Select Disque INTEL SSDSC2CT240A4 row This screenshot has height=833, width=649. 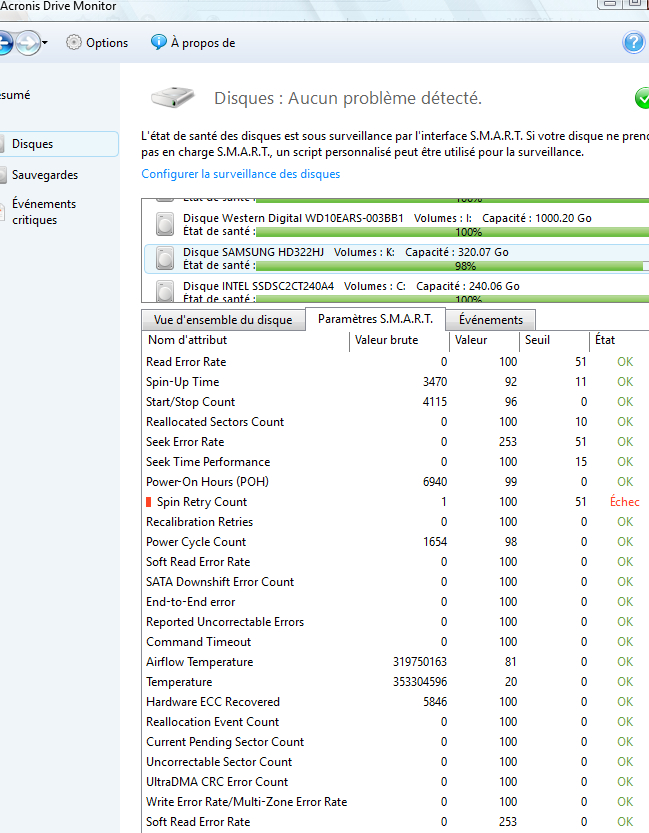tap(396, 291)
